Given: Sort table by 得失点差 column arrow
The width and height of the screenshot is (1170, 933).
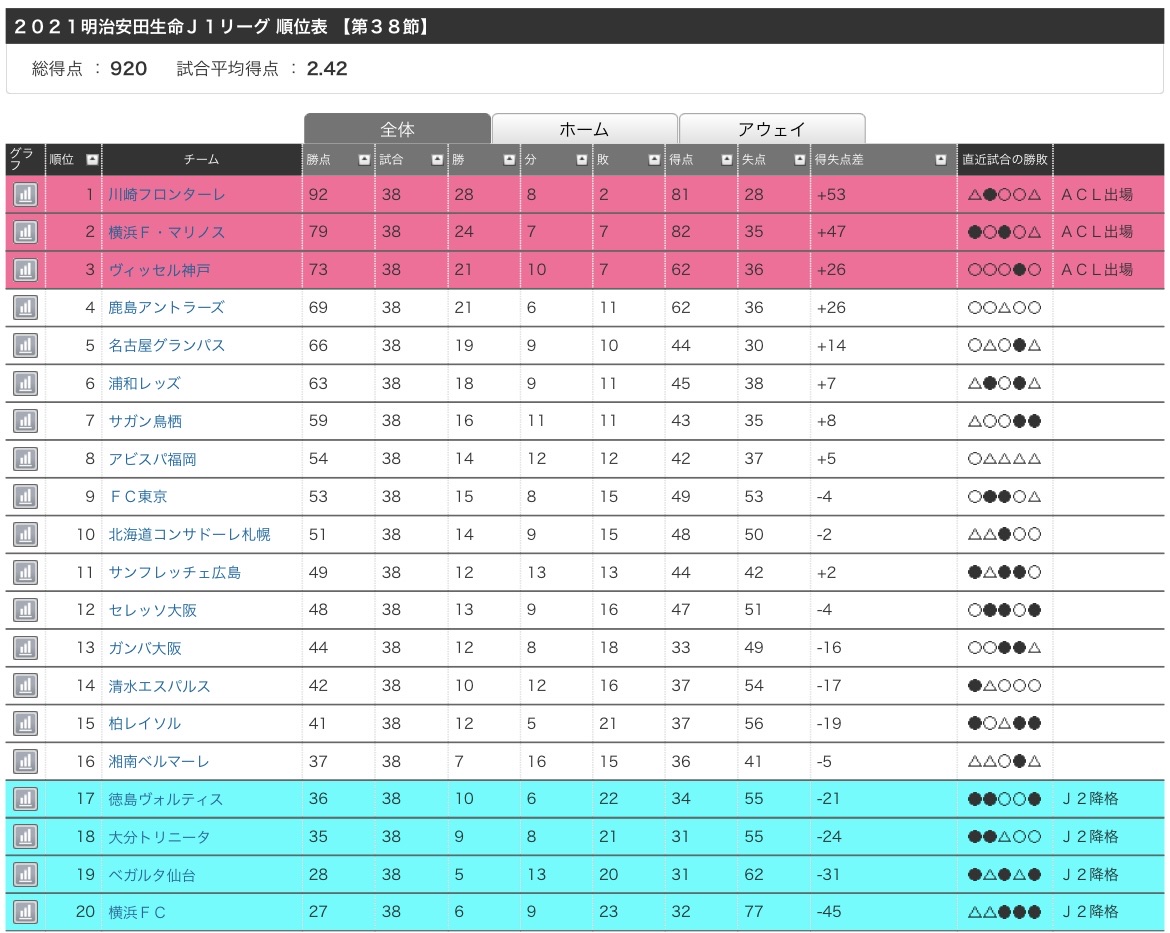Looking at the screenshot, I should coord(941,160).
